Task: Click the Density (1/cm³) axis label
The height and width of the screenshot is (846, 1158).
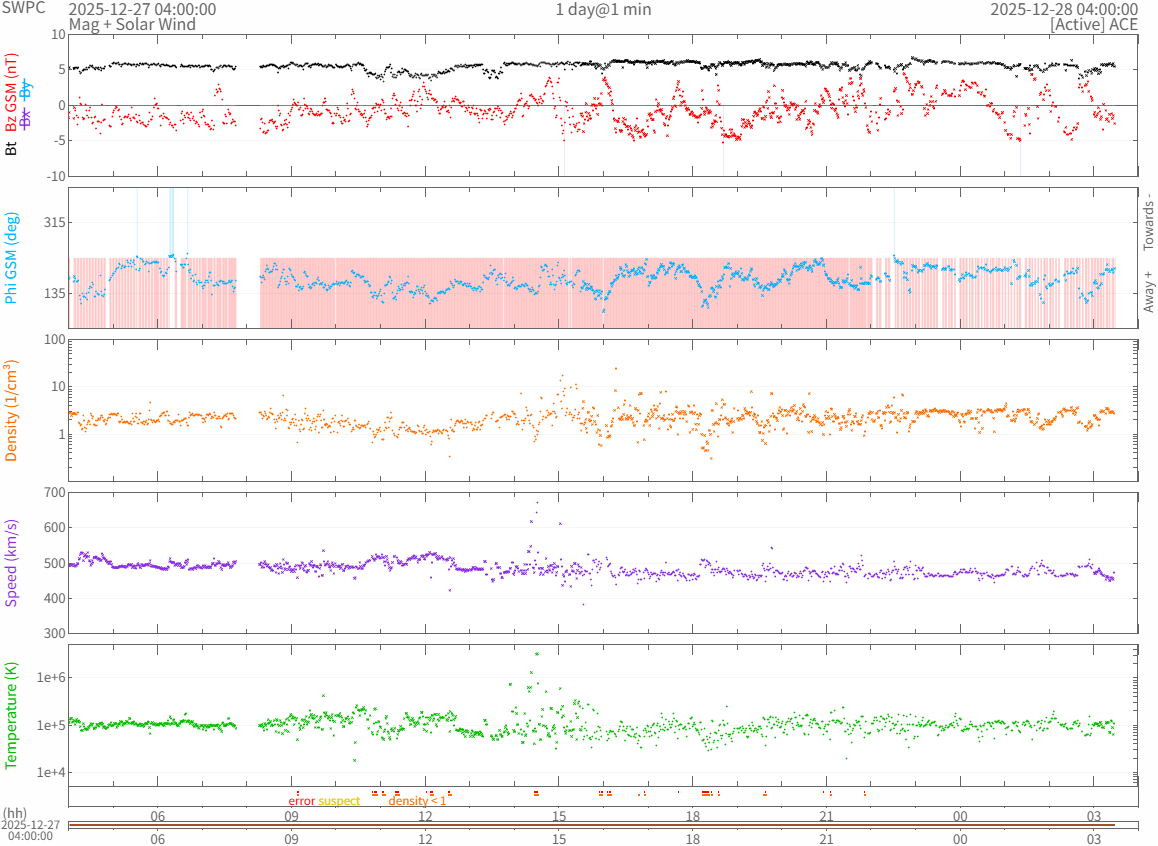Action: pos(12,410)
